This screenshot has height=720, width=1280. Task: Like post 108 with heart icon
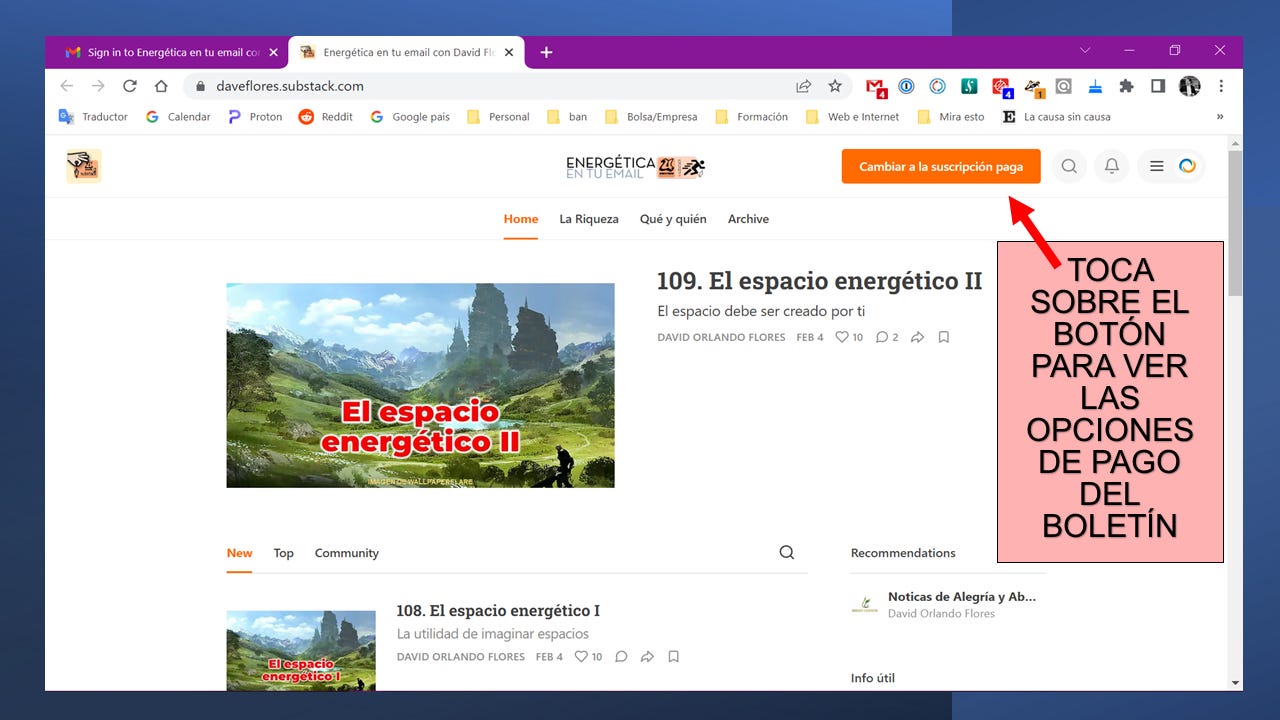(x=588, y=657)
